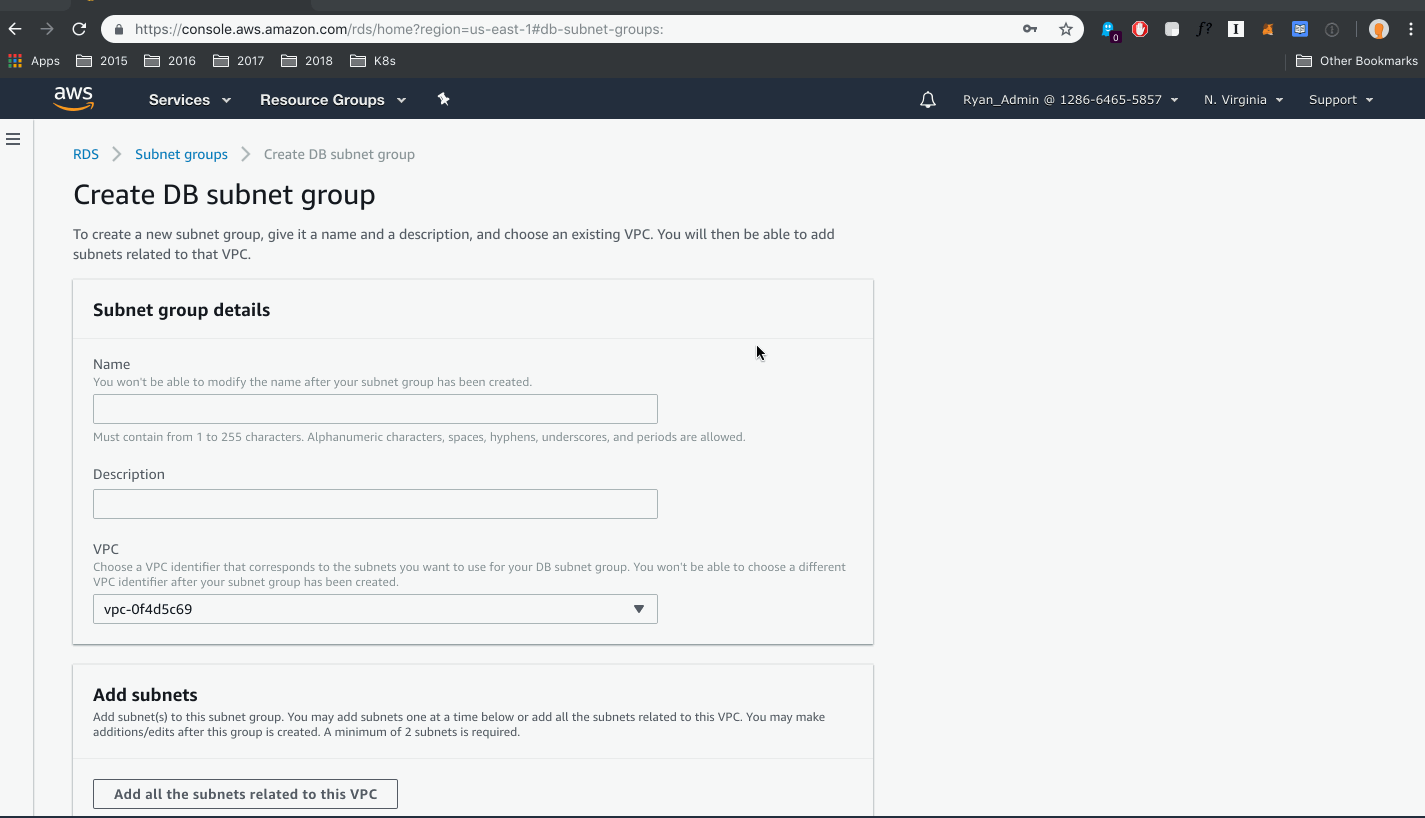Open the Apps launcher on the bookmarks bar
The image size is (1425, 818).
coord(15,60)
